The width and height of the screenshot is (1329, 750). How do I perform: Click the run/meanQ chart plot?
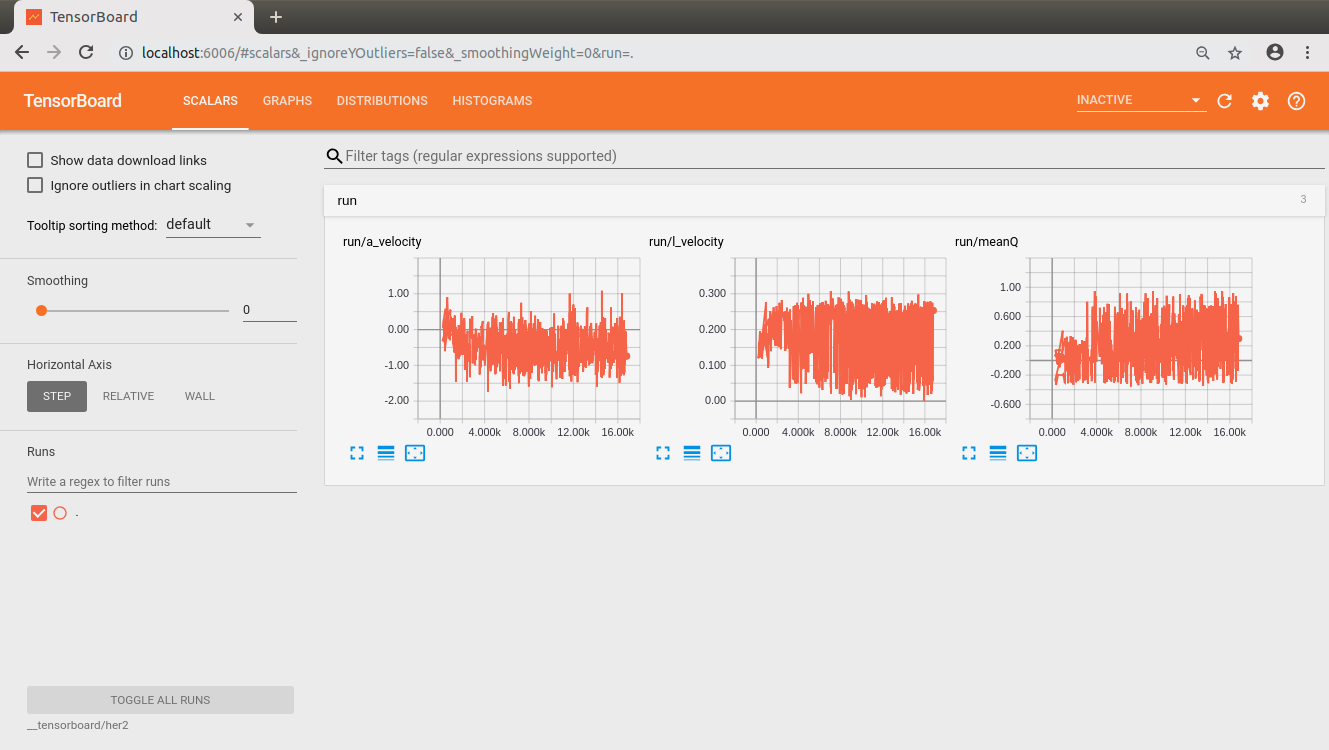click(1140, 338)
